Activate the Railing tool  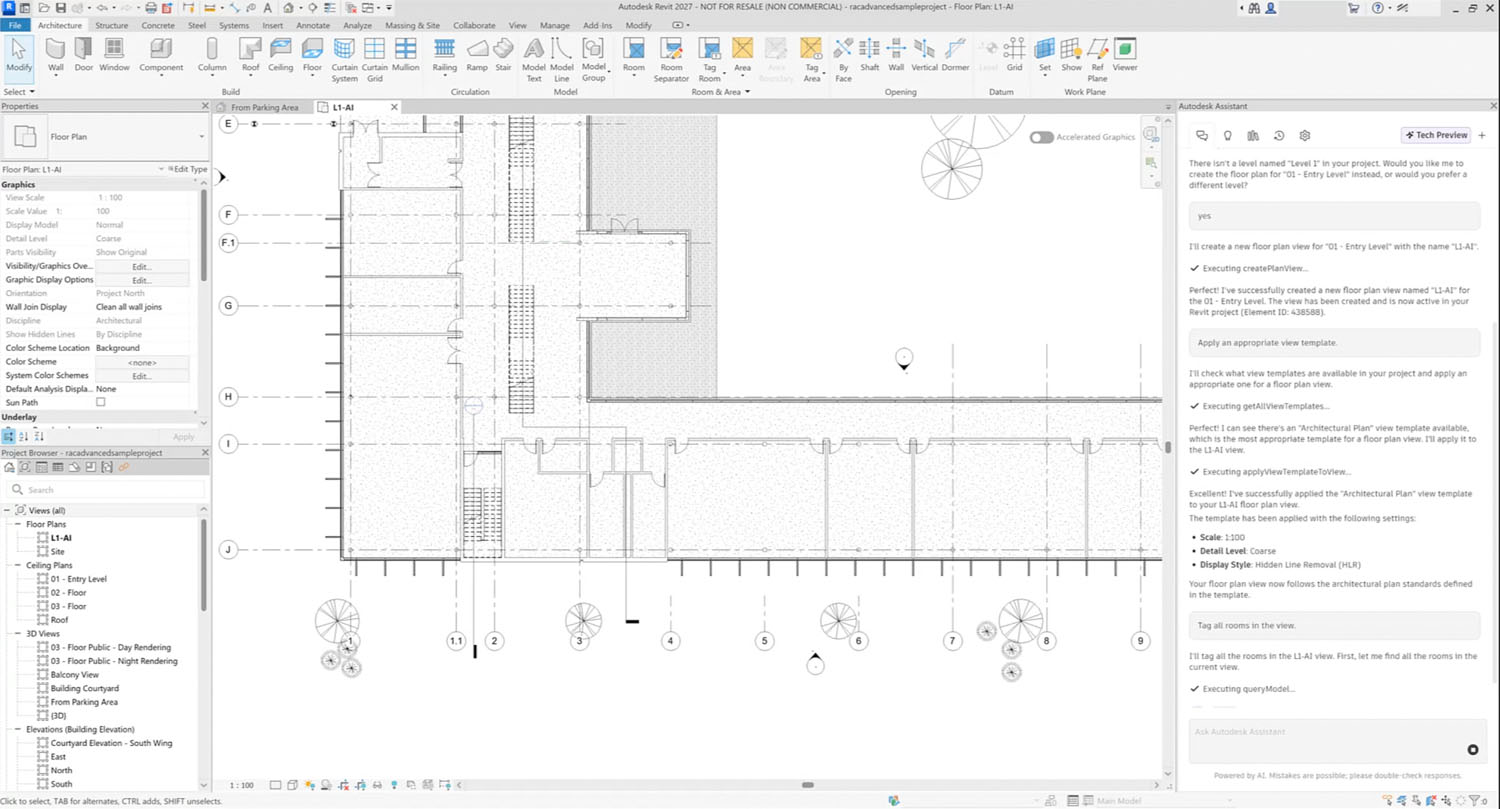tap(445, 59)
